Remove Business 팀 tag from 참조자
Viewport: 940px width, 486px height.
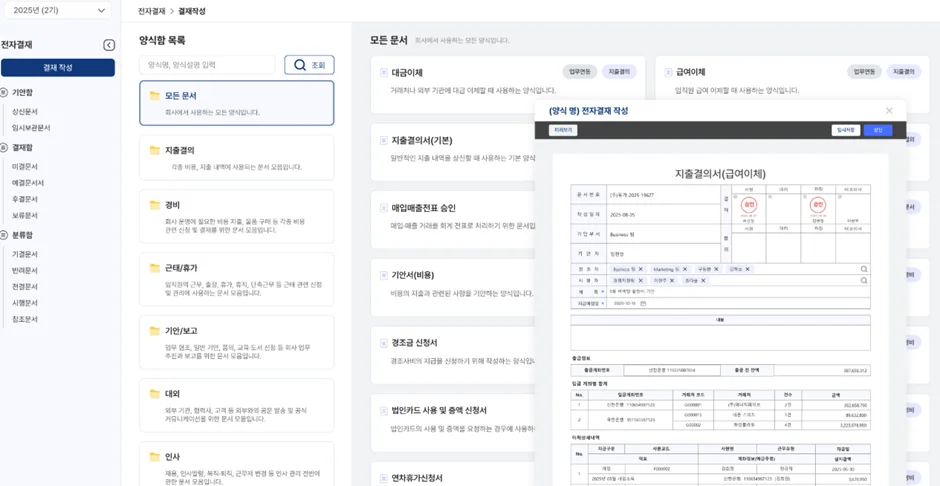tap(641, 270)
